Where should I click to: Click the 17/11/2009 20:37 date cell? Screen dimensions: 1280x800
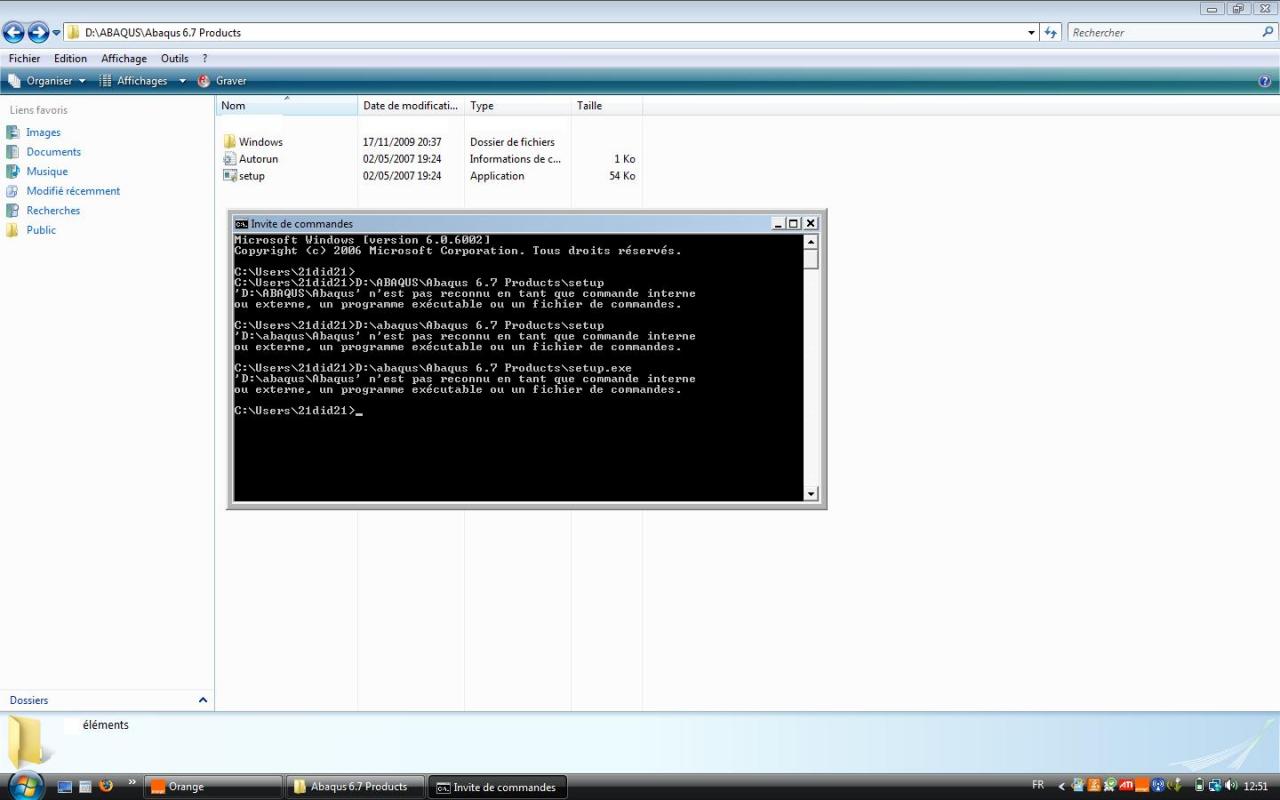coord(402,142)
